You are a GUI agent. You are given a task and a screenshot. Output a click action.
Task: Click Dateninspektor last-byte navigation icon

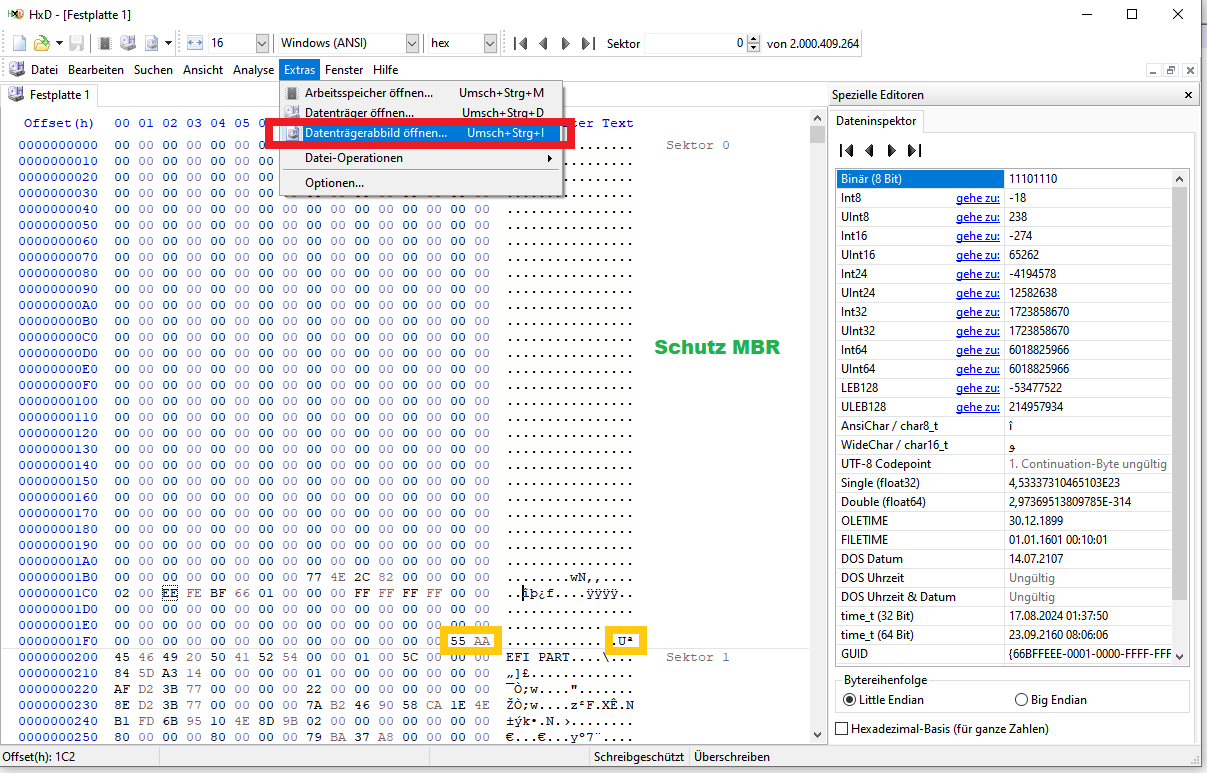pos(913,151)
